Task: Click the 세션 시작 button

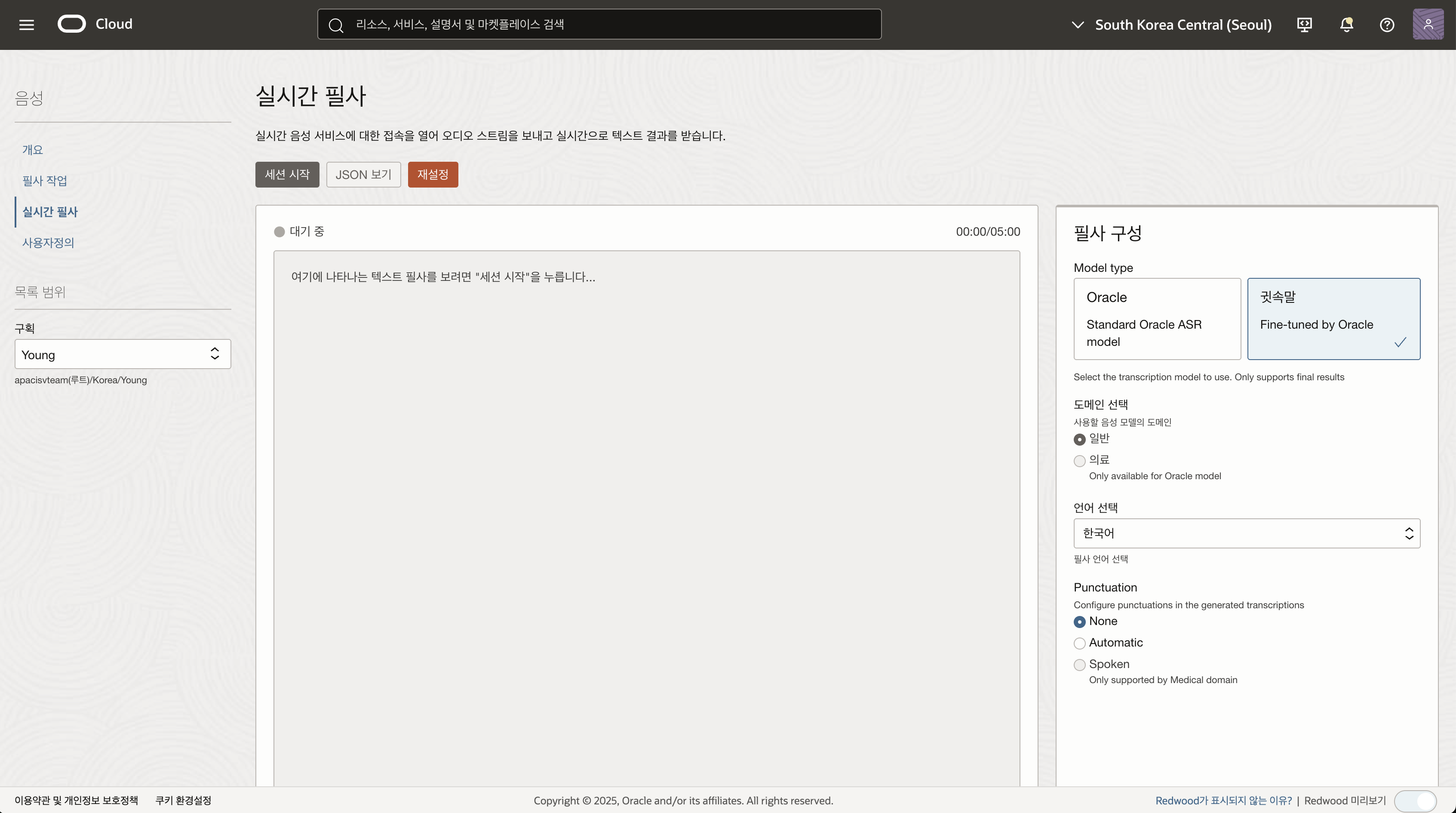Action: [x=287, y=175]
